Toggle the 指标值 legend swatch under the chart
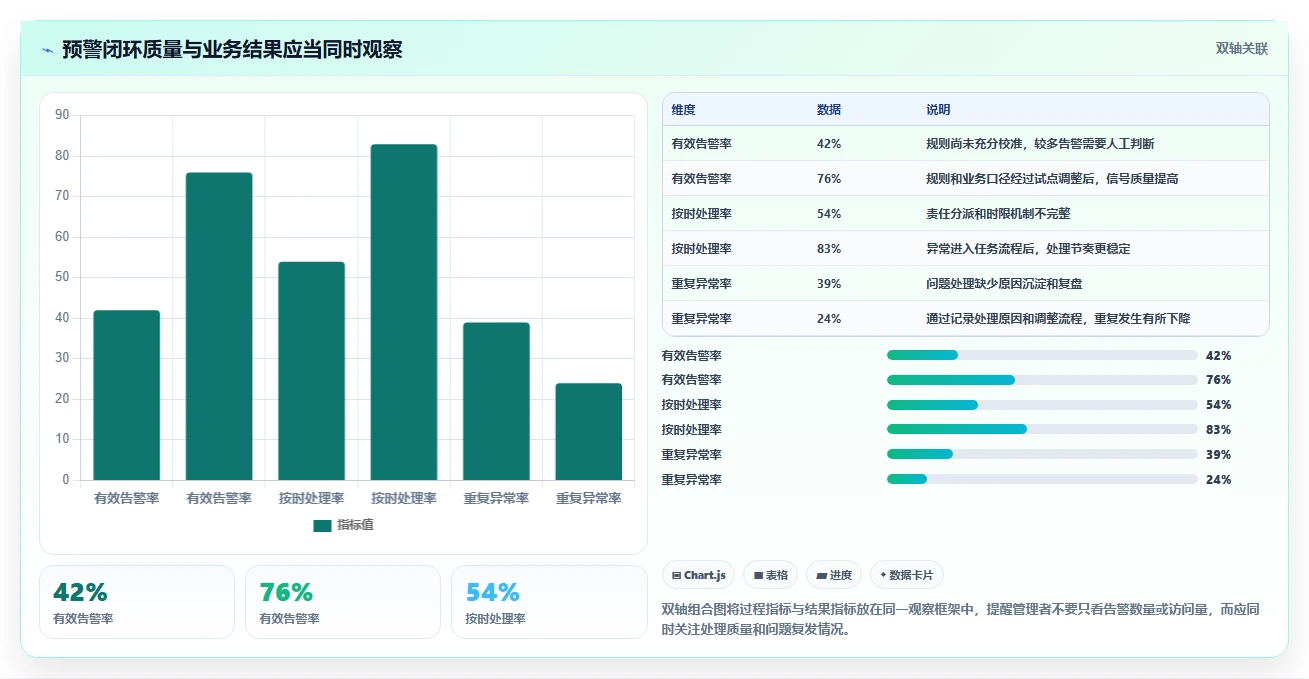 point(322,525)
